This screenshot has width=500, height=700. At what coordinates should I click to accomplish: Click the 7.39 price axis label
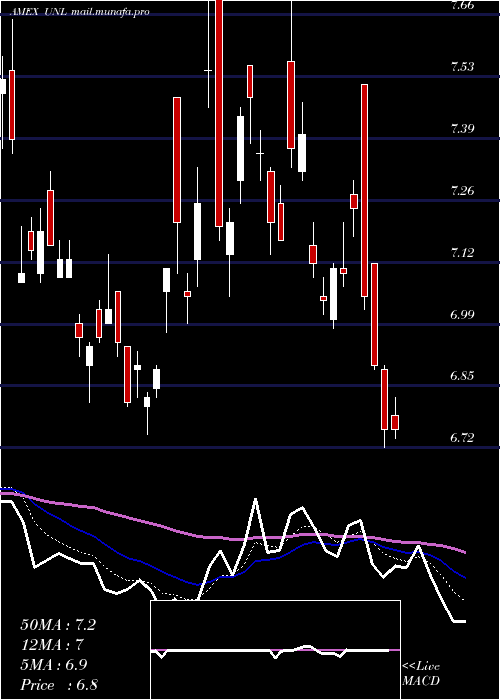(x=462, y=129)
